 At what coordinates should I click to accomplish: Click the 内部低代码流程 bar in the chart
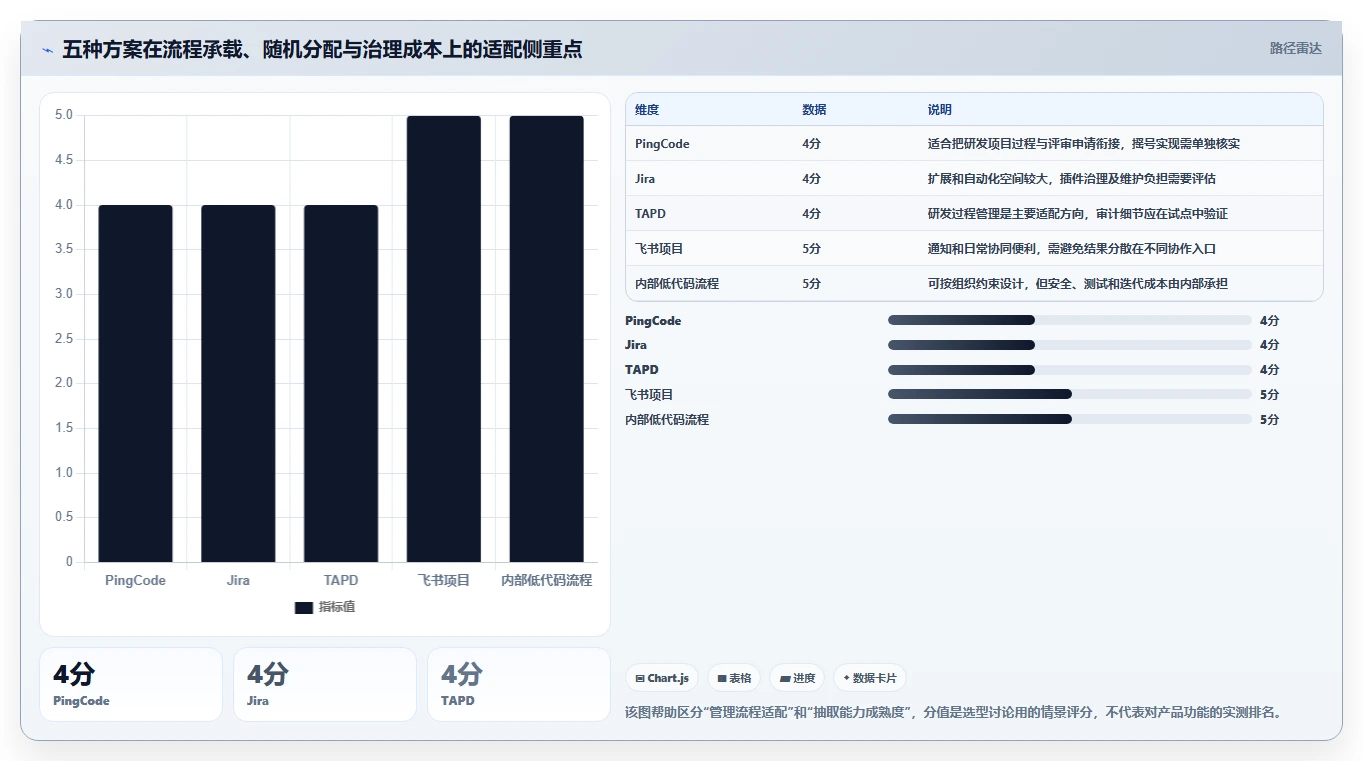point(547,339)
